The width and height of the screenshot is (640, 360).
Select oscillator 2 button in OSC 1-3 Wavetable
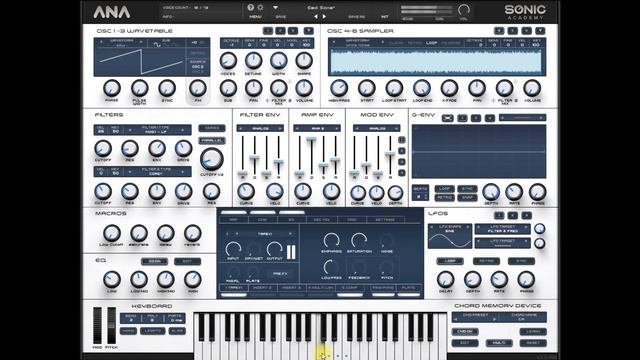tap(280, 31)
